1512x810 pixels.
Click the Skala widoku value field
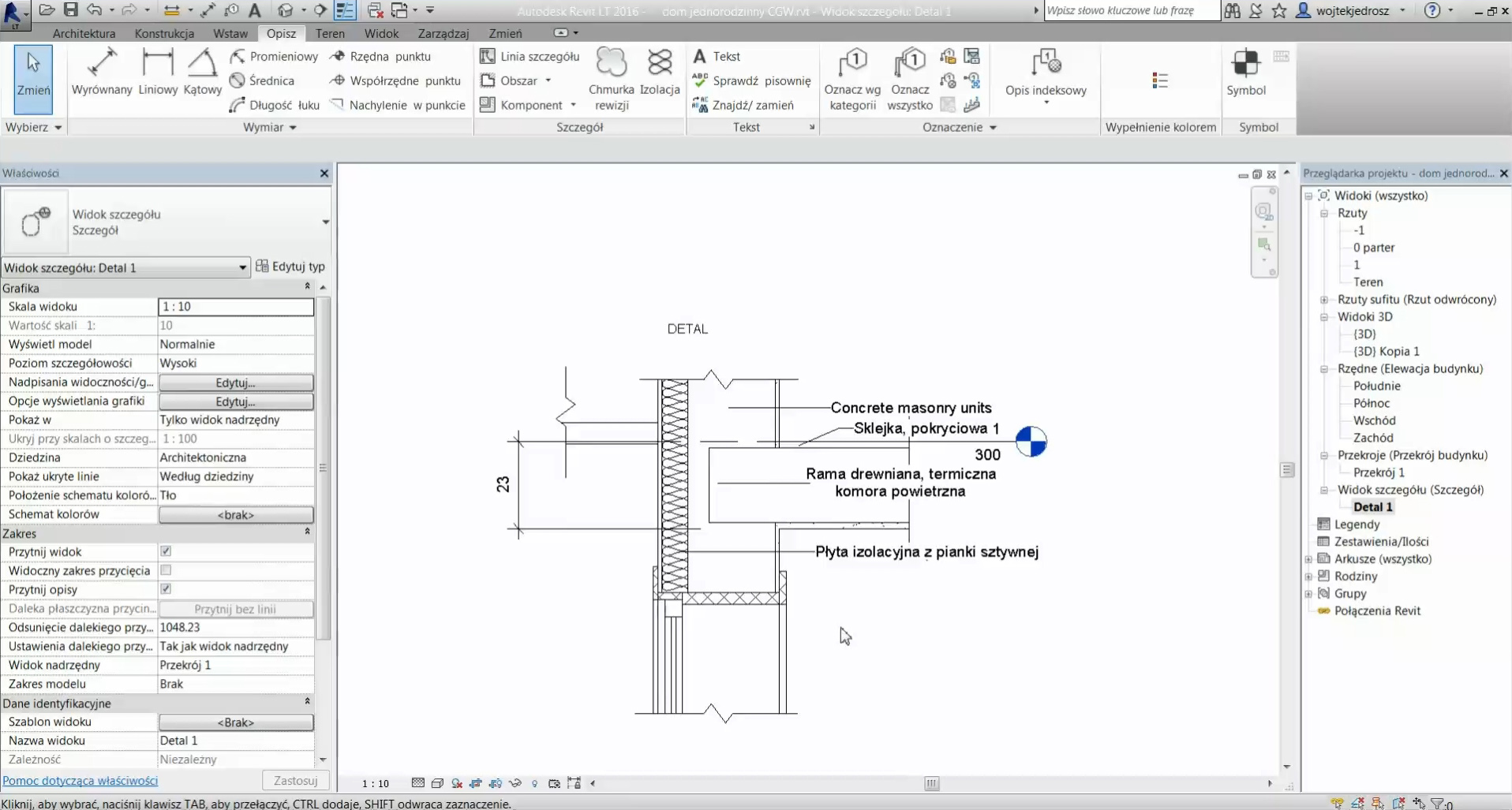click(236, 307)
